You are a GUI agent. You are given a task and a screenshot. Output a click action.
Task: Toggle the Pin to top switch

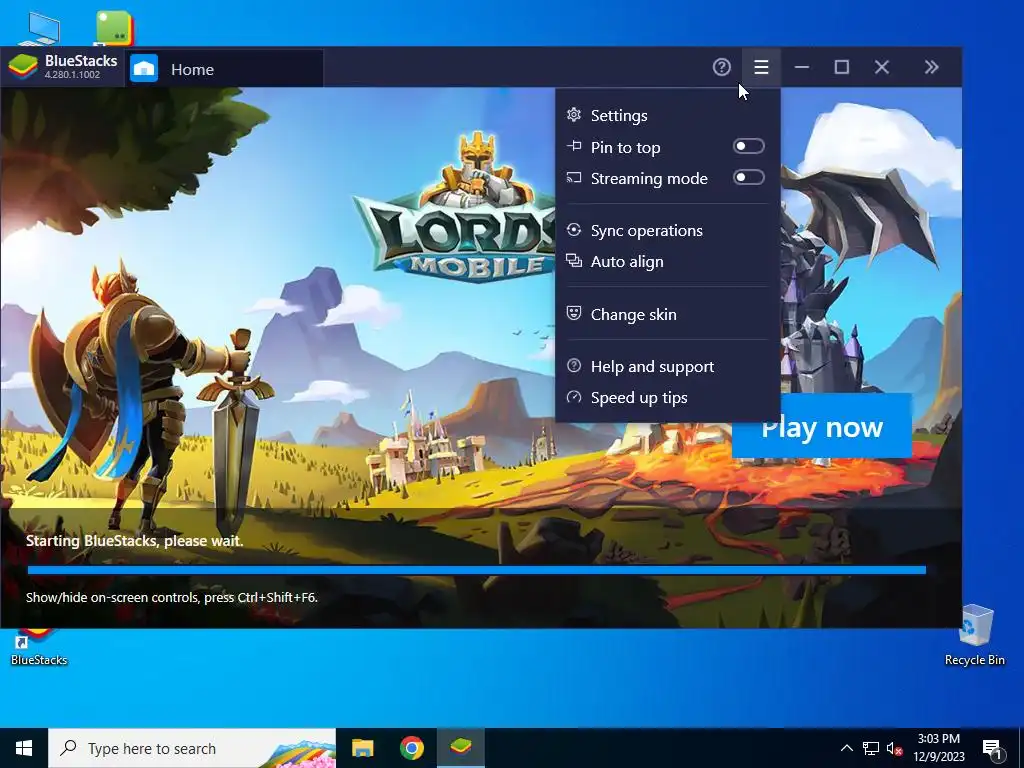[x=748, y=146]
